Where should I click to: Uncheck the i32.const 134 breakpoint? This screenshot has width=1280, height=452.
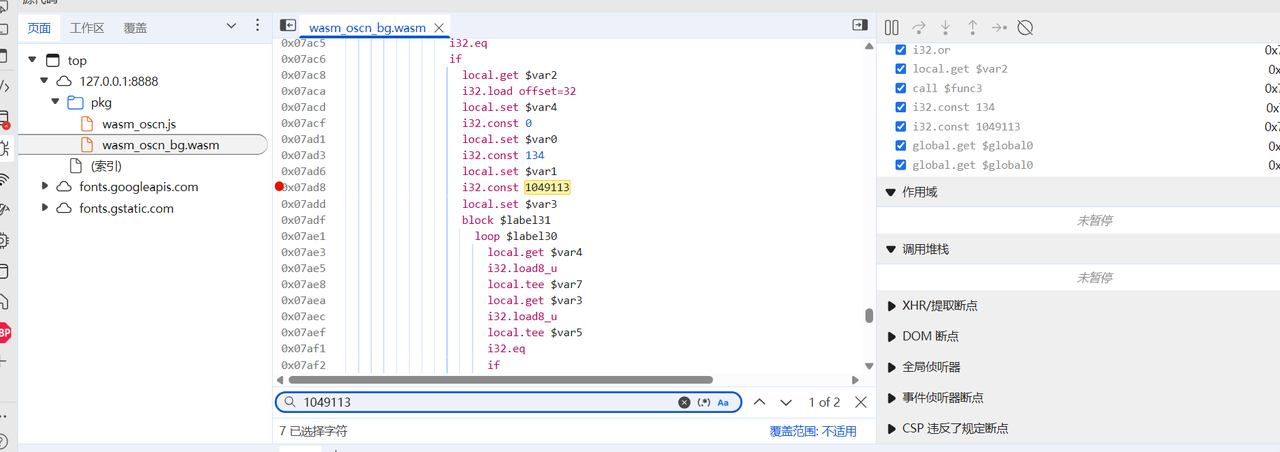coord(901,107)
